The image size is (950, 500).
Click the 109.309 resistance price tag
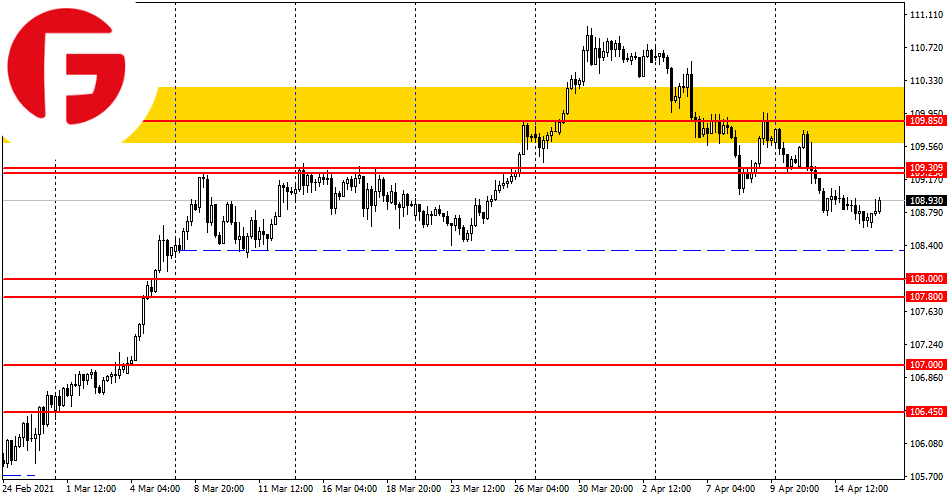925,167
